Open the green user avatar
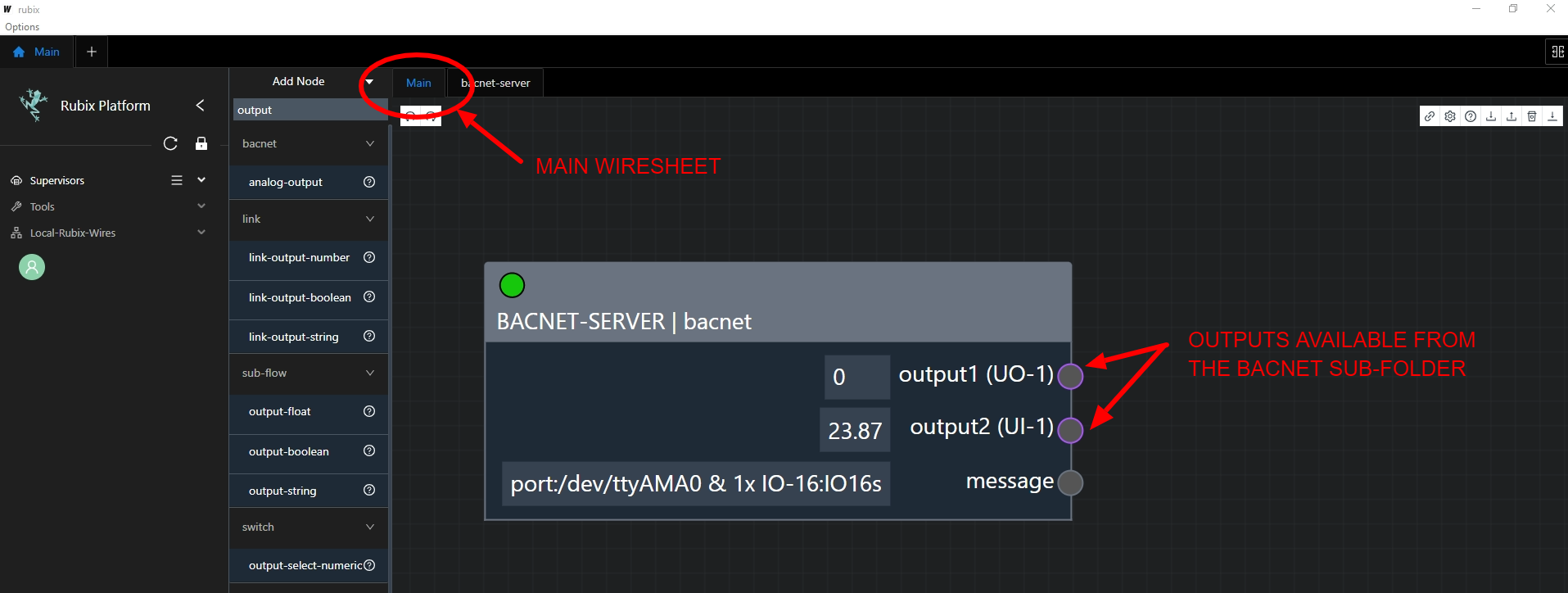This screenshot has width=1568, height=593. pyautogui.click(x=32, y=267)
